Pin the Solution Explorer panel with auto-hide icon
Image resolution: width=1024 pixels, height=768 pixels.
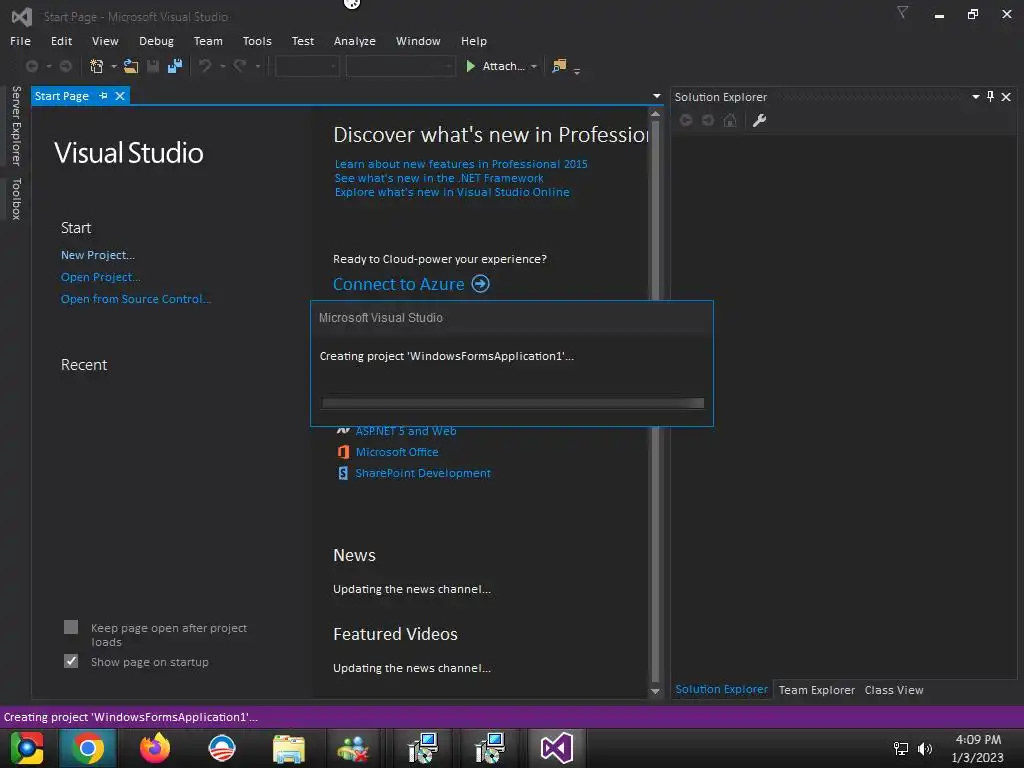tap(991, 97)
